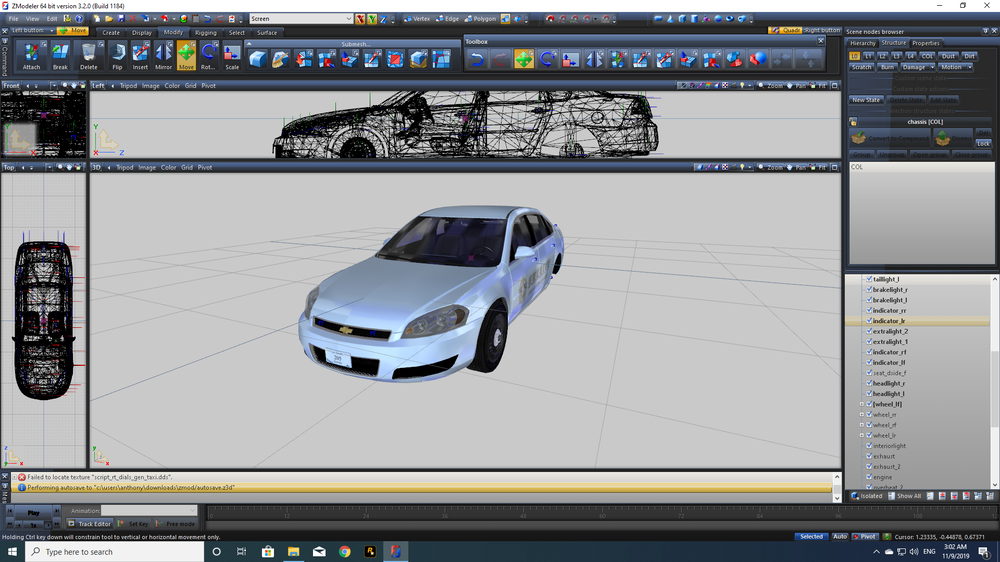The height and width of the screenshot is (562, 1000).
Task: Toggle the exhaust node checkbox
Action: click(x=869, y=456)
